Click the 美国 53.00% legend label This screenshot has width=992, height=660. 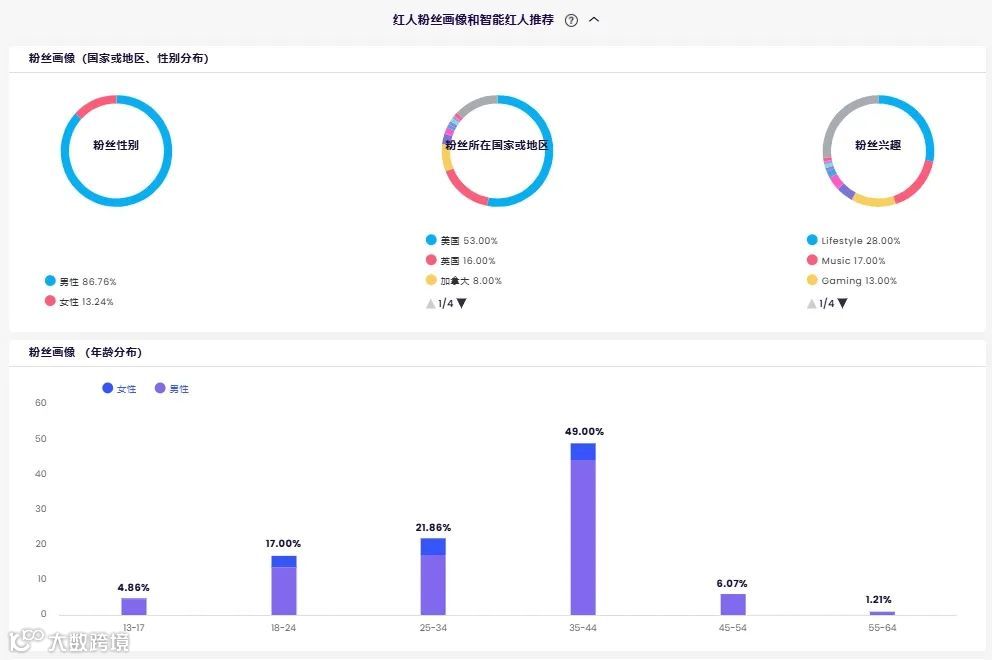pos(470,240)
